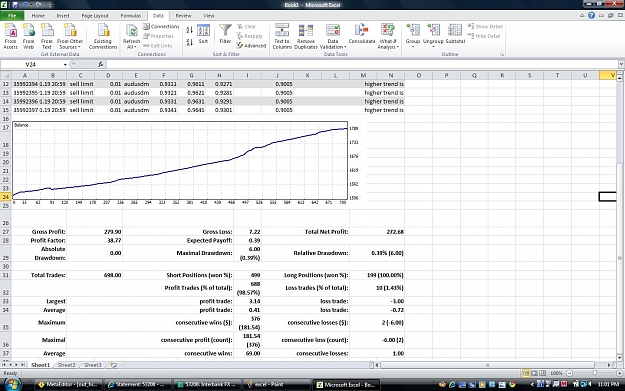Click Refresh All button
The height and width of the screenshot is (391, 625).
(131, 36)
